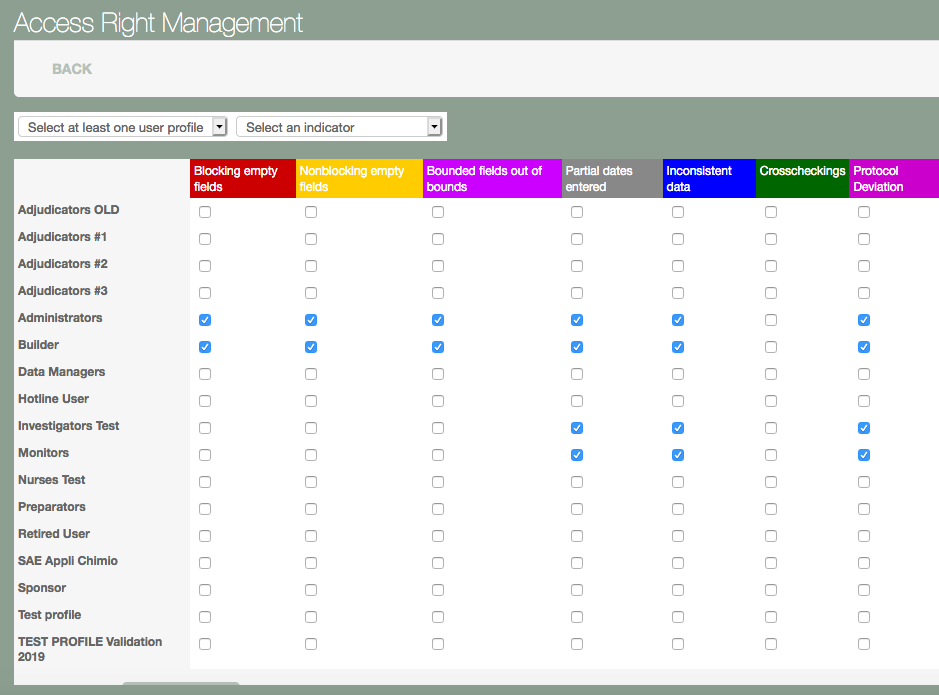939x695 pixels.
Task: Check Data Managers Bounded fields checkbox
Action: click(x=438, y=374)
